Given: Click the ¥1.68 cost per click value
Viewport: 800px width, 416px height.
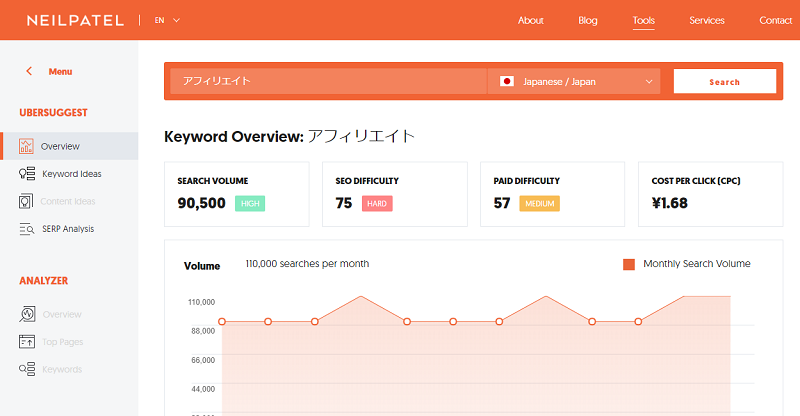Looking at the screenshot, I should (669, 203).
